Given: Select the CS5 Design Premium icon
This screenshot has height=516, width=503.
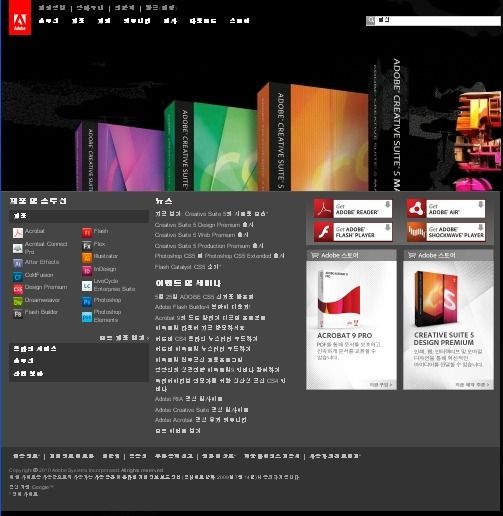Looking at the screenshot, I should (x=18, y=289).
